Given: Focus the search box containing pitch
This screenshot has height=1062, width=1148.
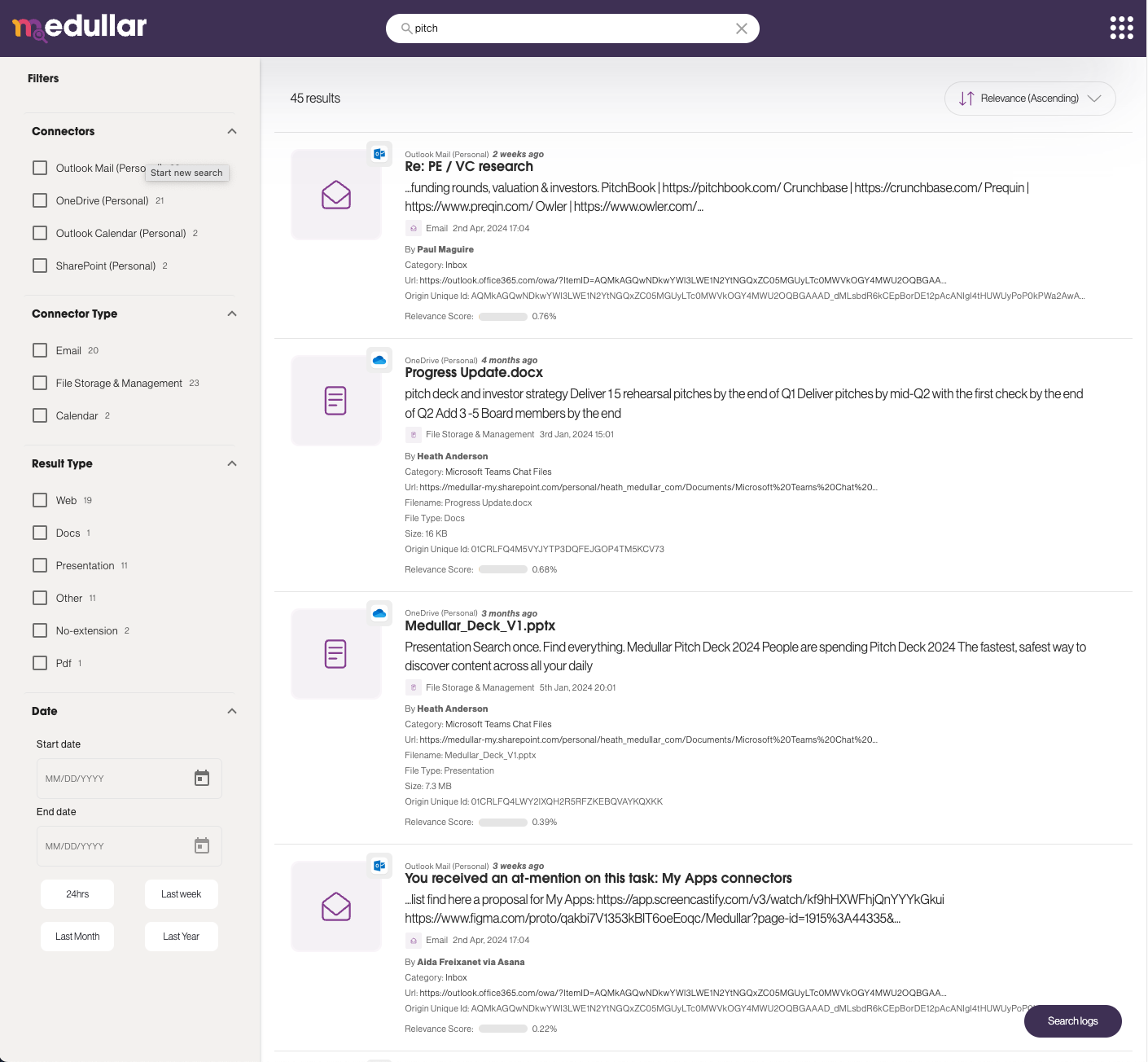Looking at the screenshot, I should pyautogui.click(x=572, y=29).
